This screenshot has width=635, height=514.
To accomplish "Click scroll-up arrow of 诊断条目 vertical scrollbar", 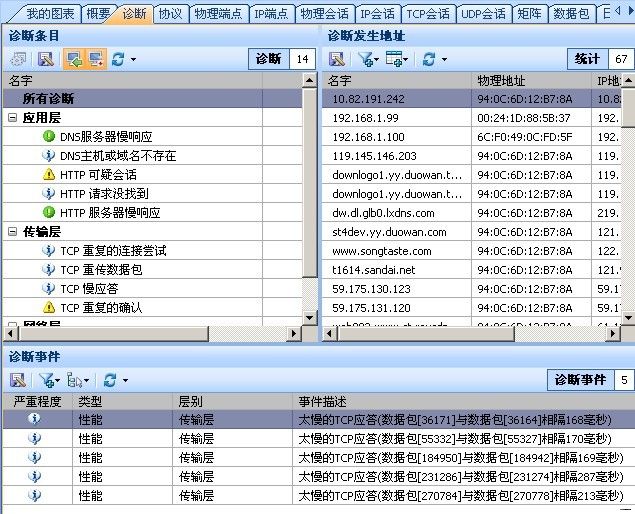I will tap(309, 81).
